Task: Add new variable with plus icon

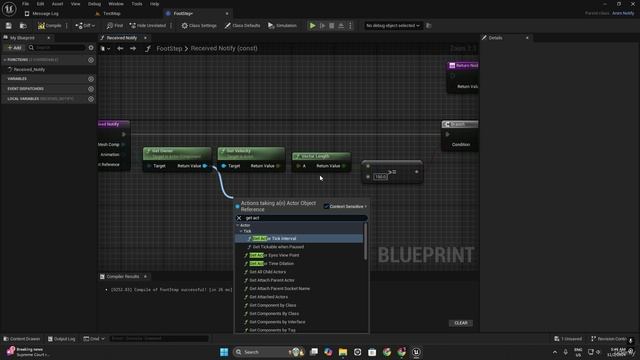Action: 91,79
